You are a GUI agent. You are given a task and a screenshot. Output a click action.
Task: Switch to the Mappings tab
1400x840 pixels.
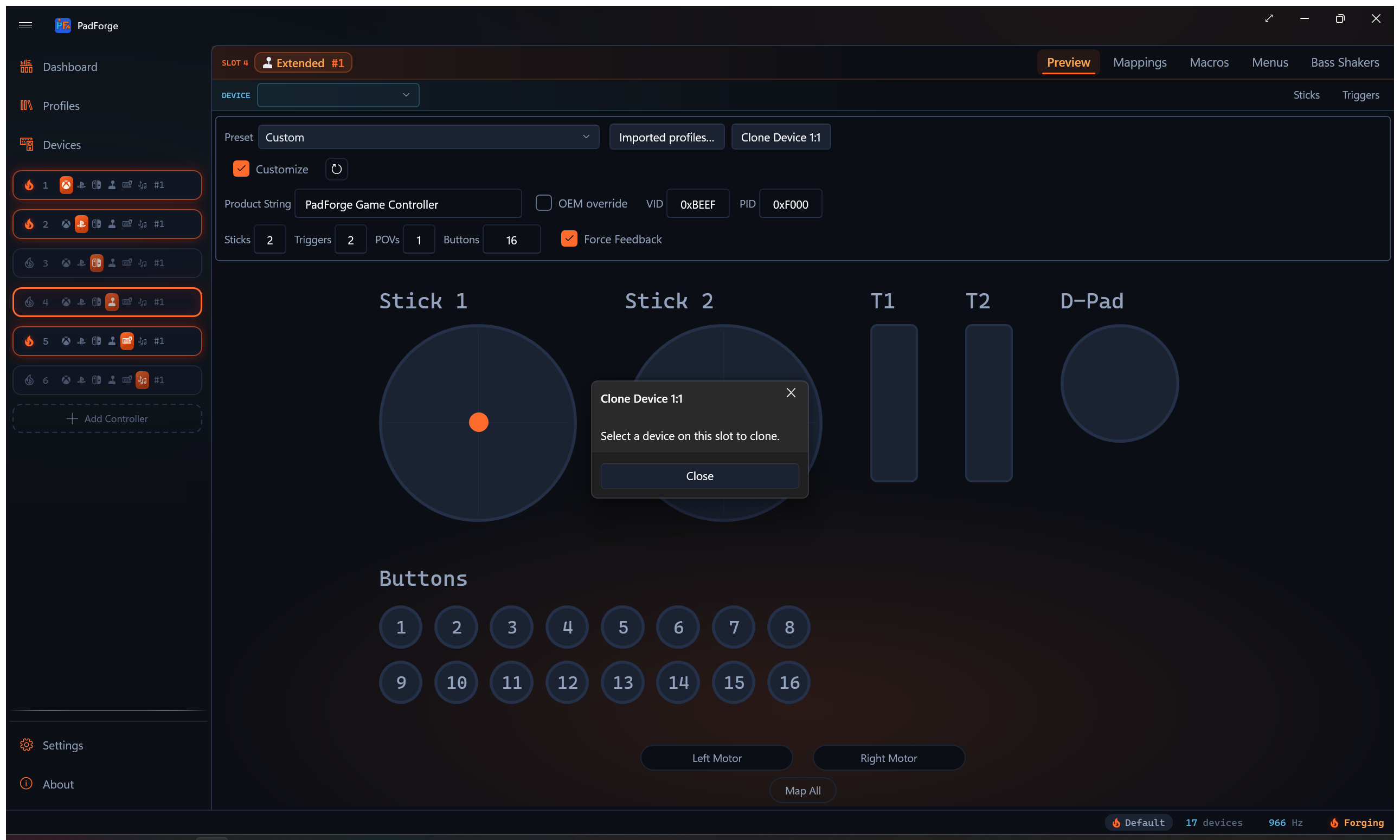1140,62
